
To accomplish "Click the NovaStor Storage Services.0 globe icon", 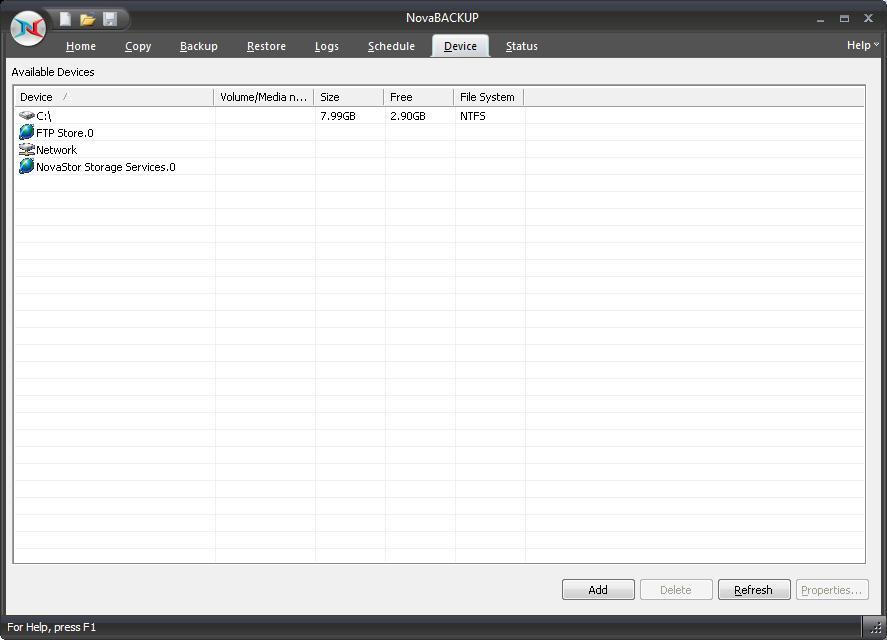I will 27,166.
